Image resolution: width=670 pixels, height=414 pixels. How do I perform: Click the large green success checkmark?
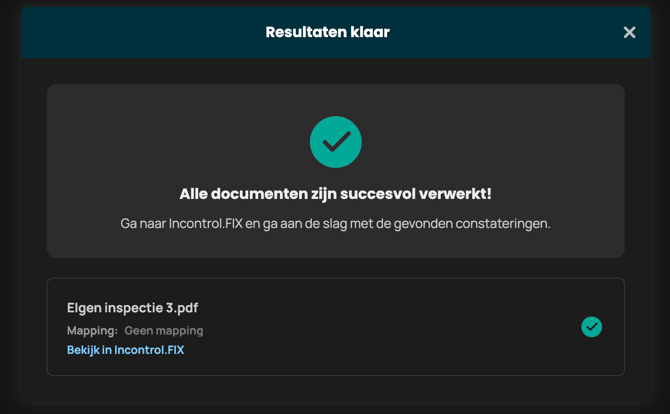335,142
